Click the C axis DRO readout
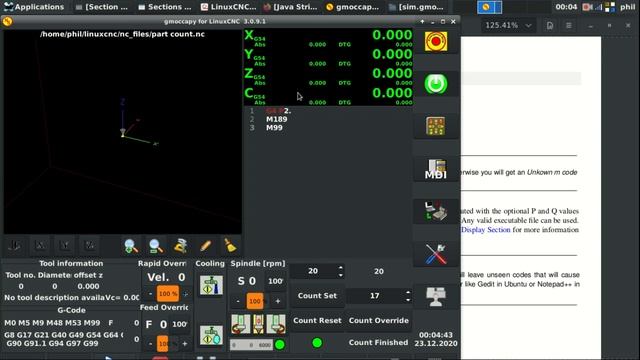Image resolution: width=640 pixels, height=360 pixels. click(329, 96)
